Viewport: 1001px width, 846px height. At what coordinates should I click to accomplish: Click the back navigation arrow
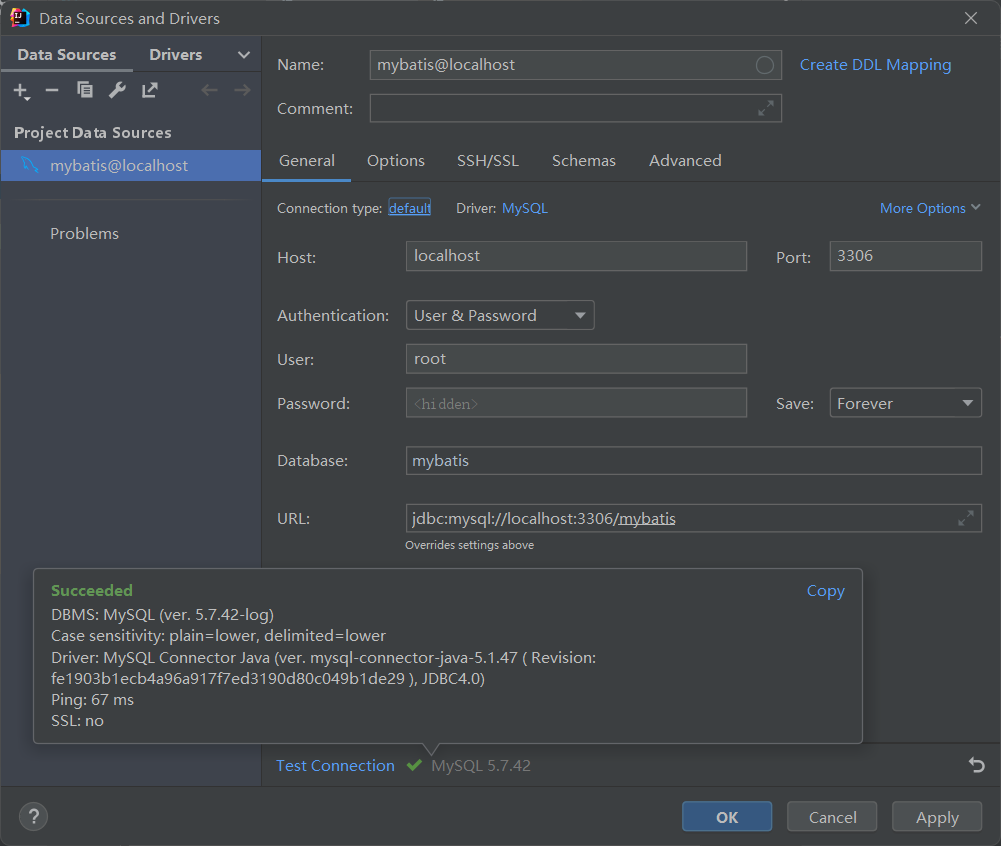(209, 91)
